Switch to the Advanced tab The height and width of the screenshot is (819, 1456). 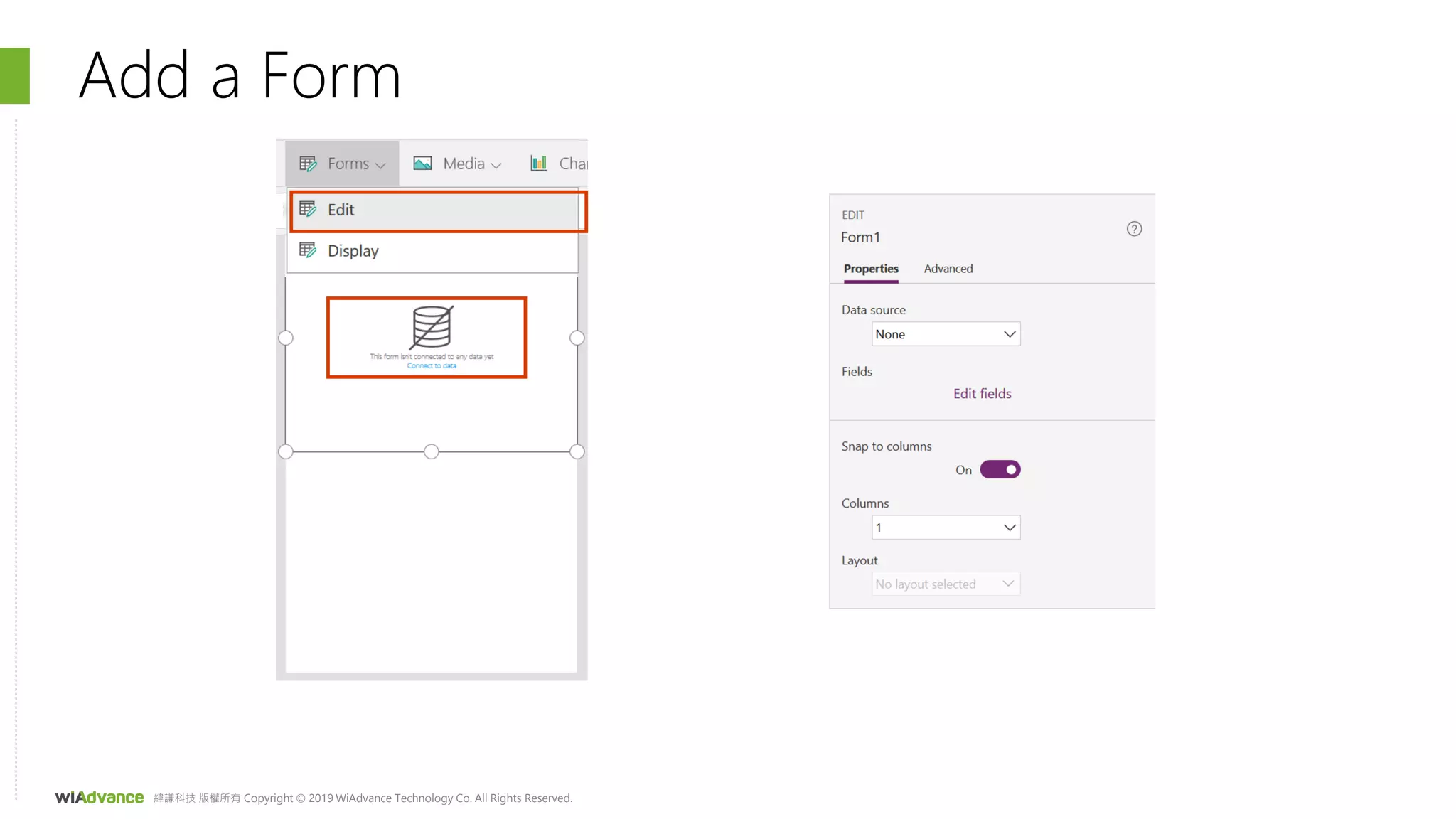click(948, 269)
